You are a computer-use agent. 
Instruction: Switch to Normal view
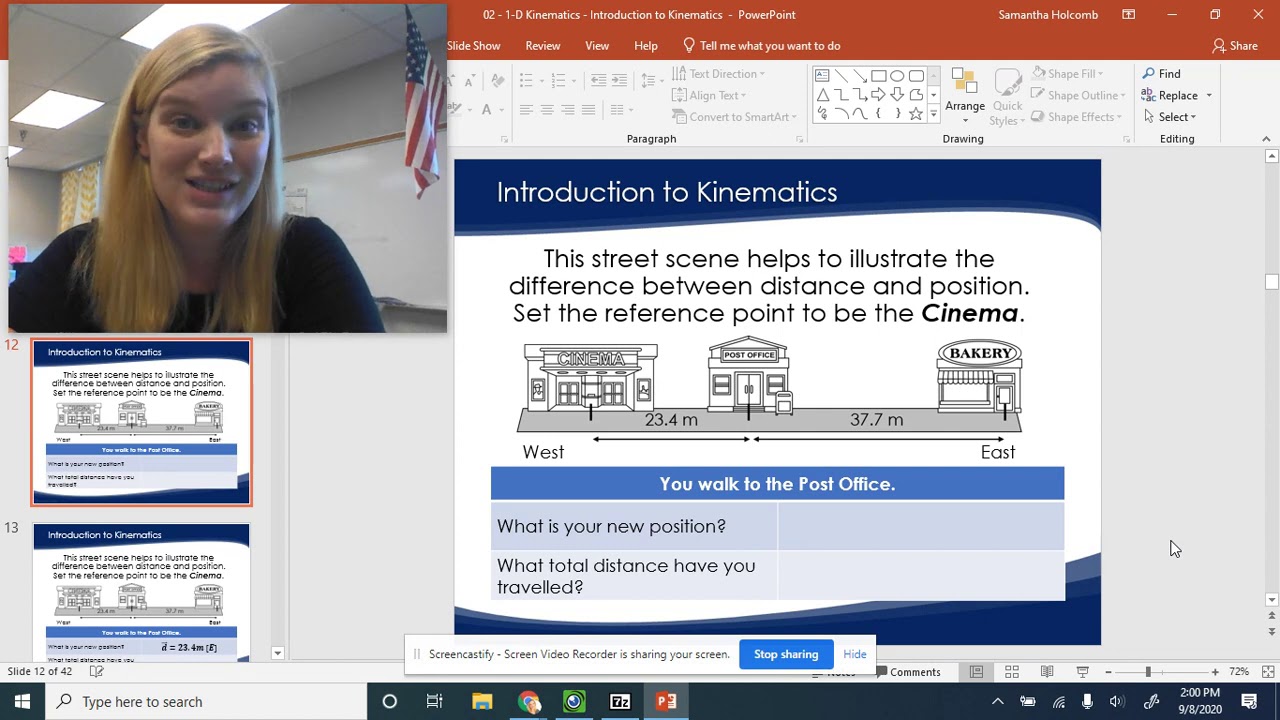976,672
